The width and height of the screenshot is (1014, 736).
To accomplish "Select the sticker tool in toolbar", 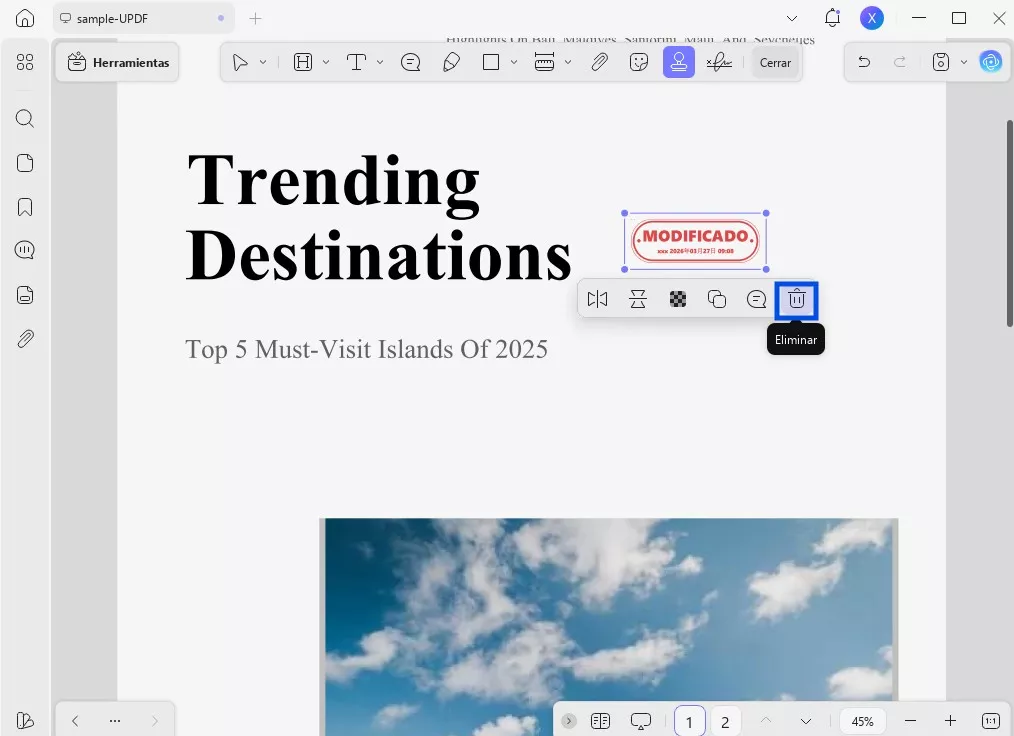I will point(639,62).
